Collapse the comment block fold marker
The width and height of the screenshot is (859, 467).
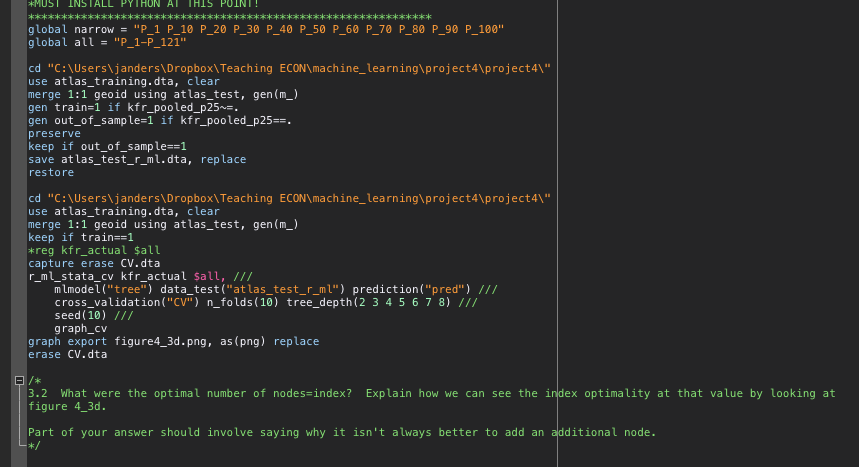[x=19, y=380]
